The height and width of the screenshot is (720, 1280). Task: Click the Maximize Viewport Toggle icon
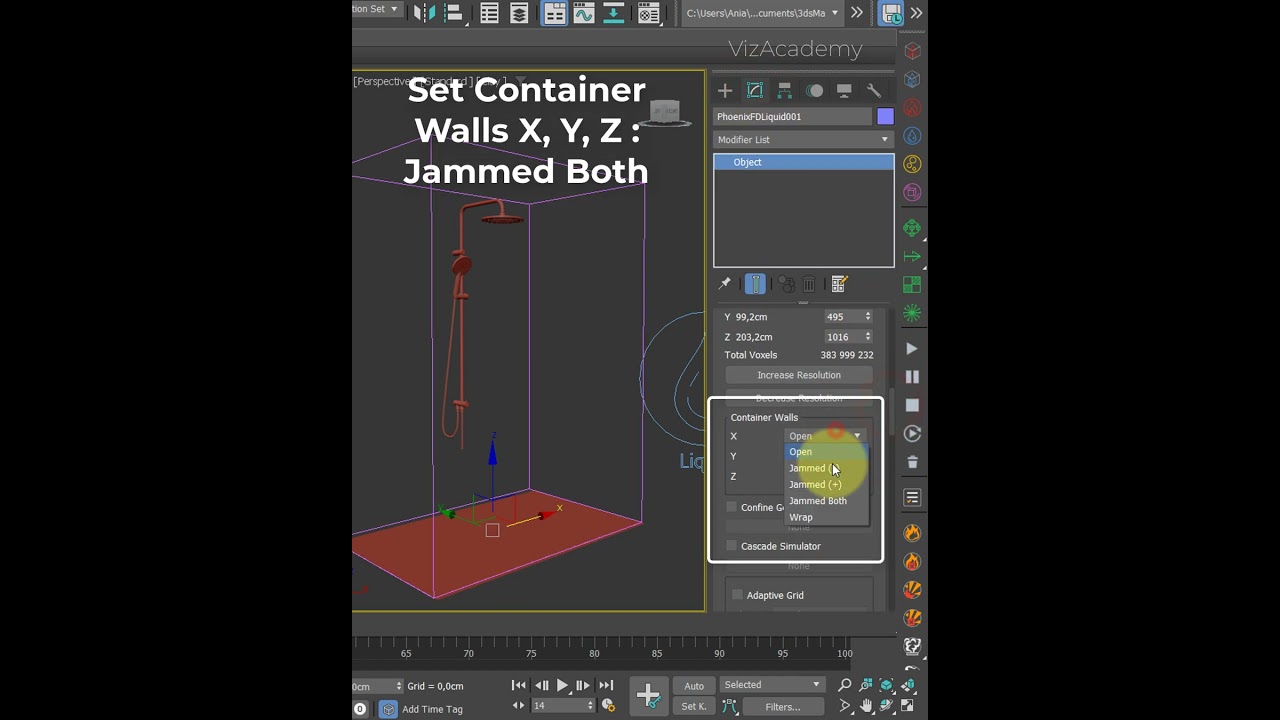(909, 706)
